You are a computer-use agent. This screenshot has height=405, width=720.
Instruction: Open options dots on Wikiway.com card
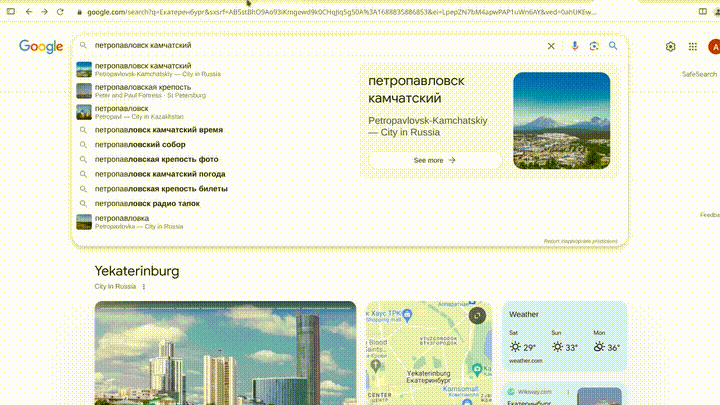[x=568, y=392]
